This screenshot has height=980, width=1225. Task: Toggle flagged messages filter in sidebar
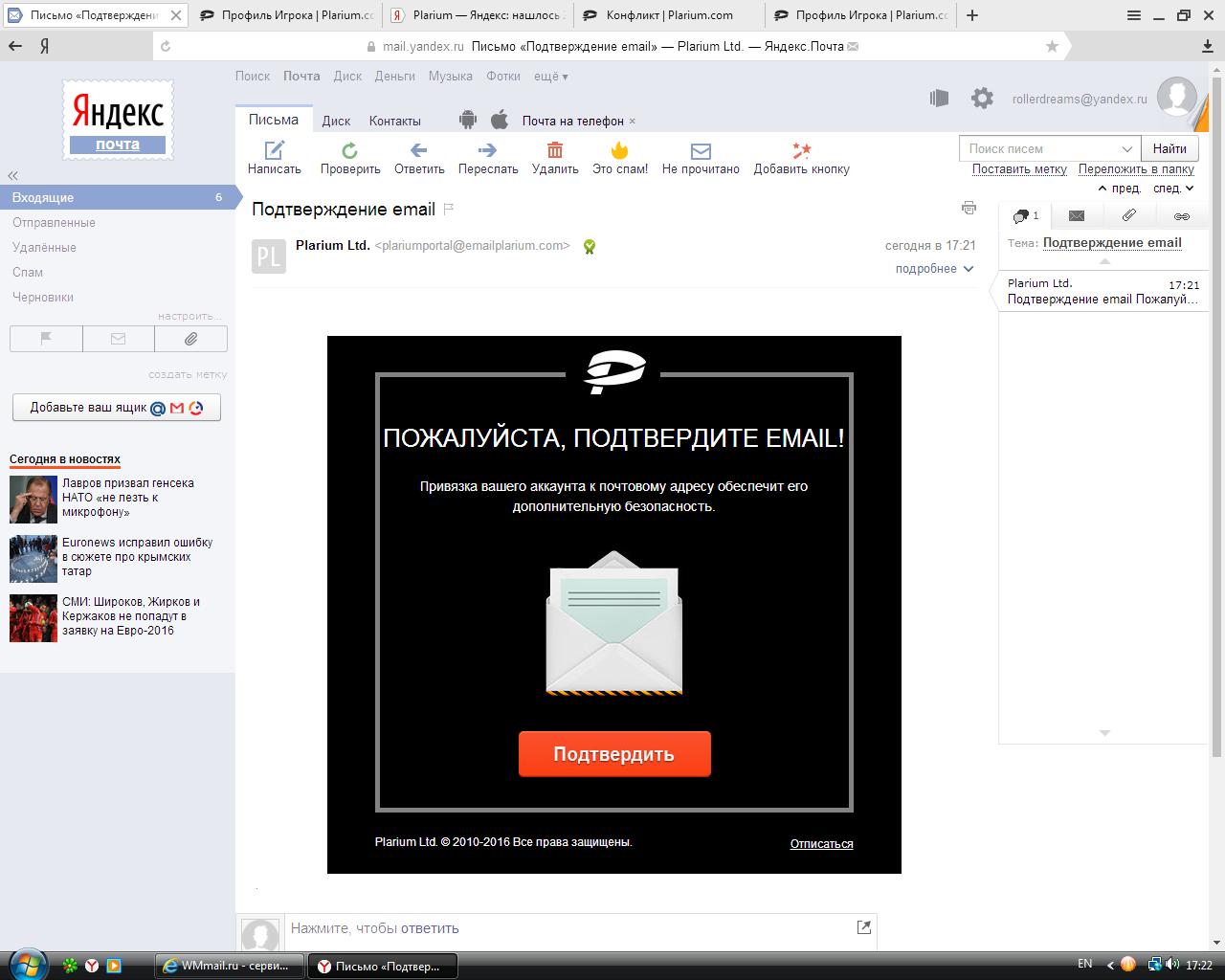point(46,339)
